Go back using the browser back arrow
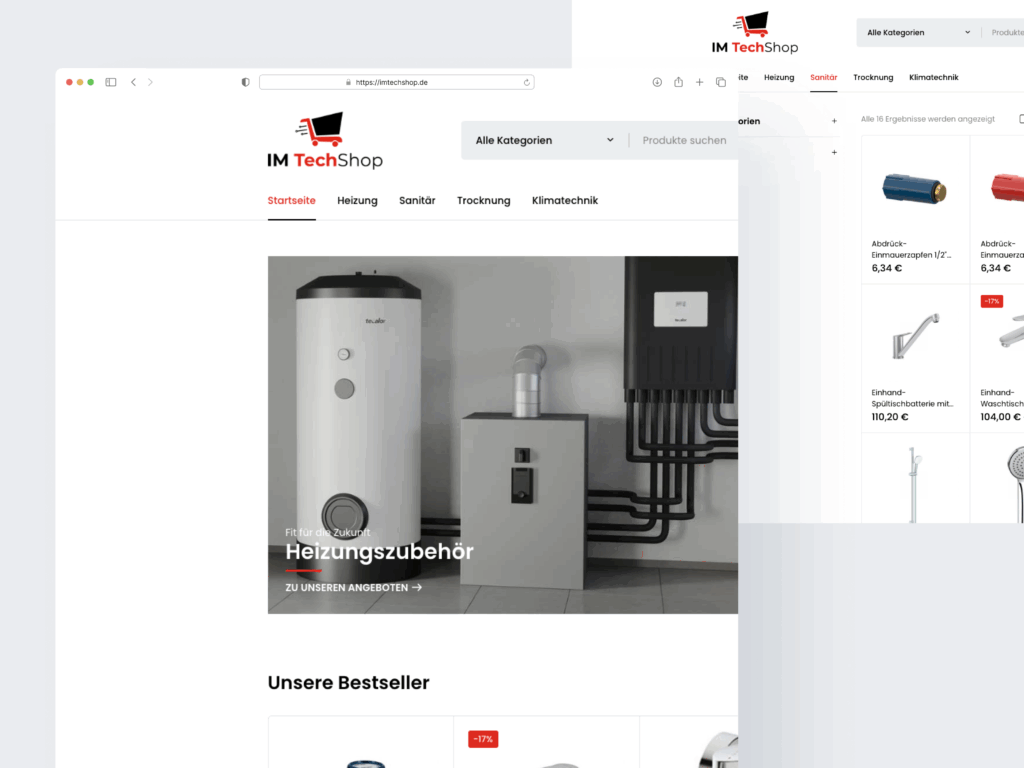The height and width of the screenshot is (768, 1024). pyautogui.click(x=133, y=82)
